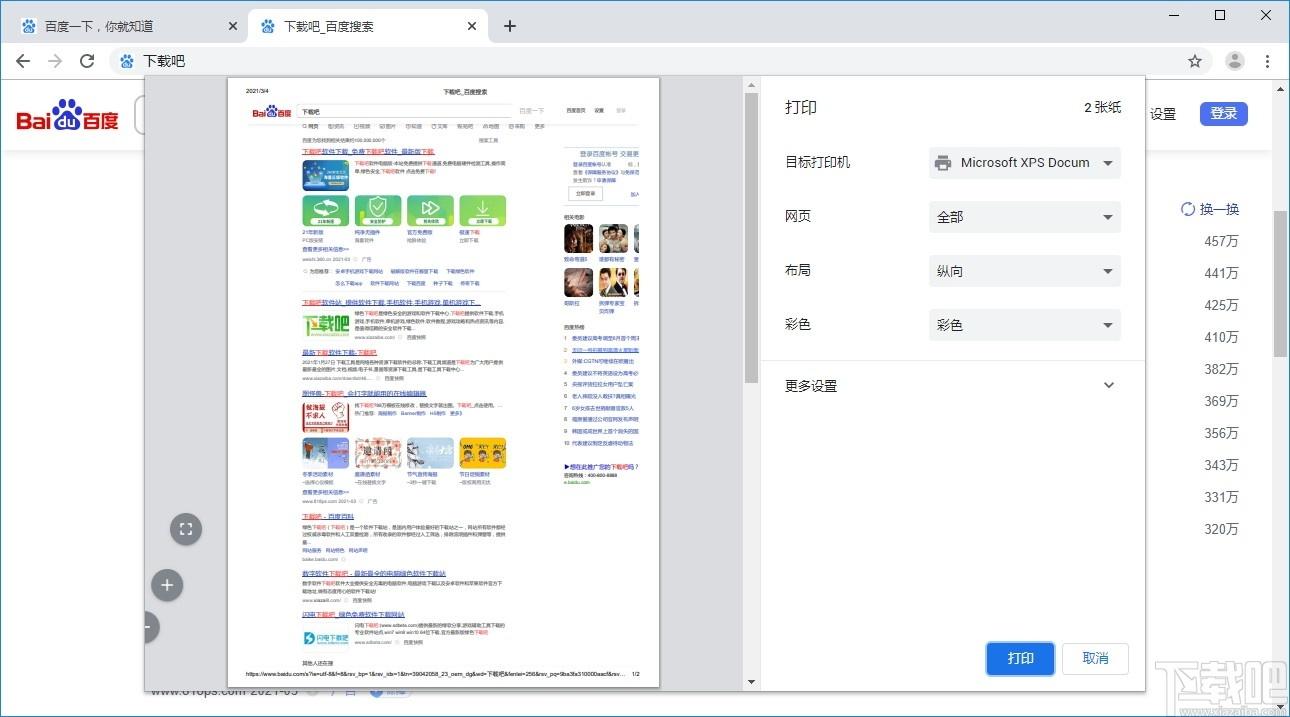Open the 布局 layout dropdown
The image size is (1290, 717).
point(1025,271)
